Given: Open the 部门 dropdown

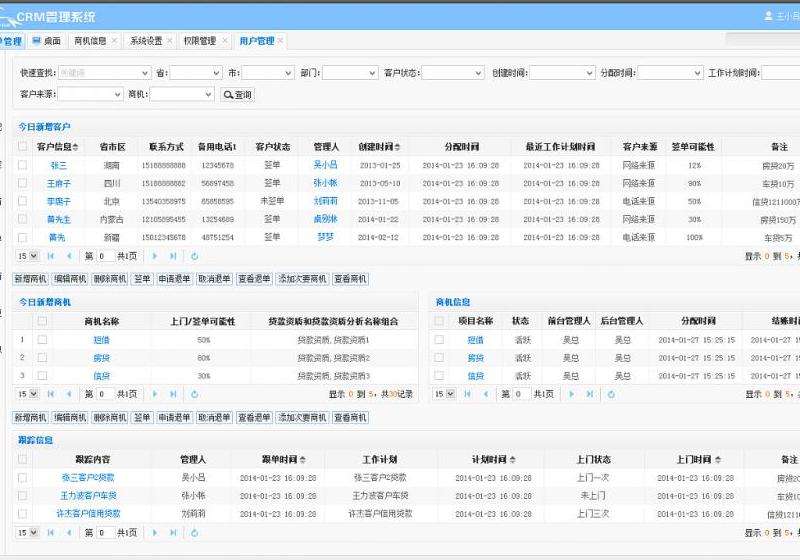Looking at the screenshot, I should pos(350,73).
